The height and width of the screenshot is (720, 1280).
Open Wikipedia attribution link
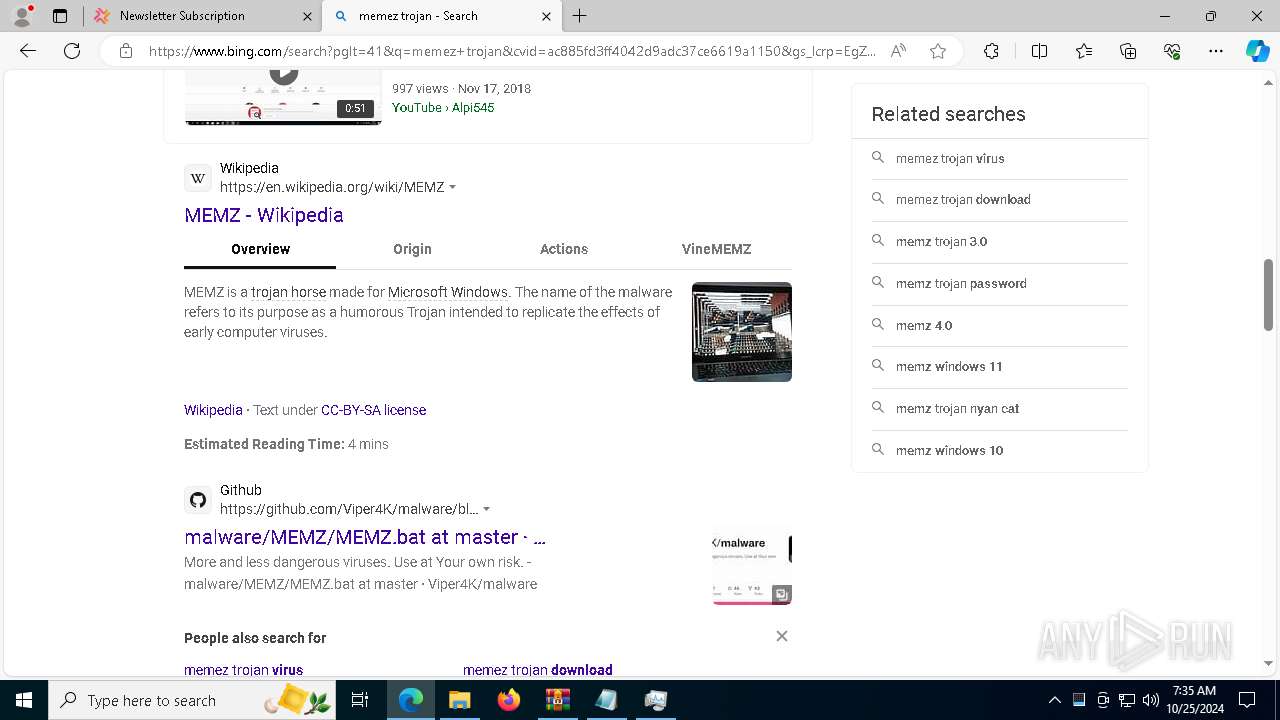[213, 410]
